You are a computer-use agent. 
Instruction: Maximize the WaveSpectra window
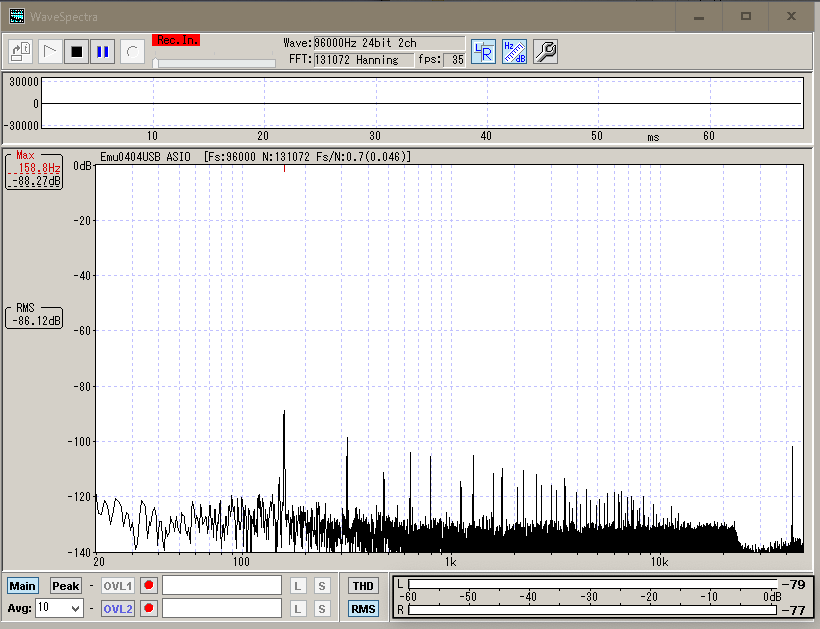coord(746,17)
